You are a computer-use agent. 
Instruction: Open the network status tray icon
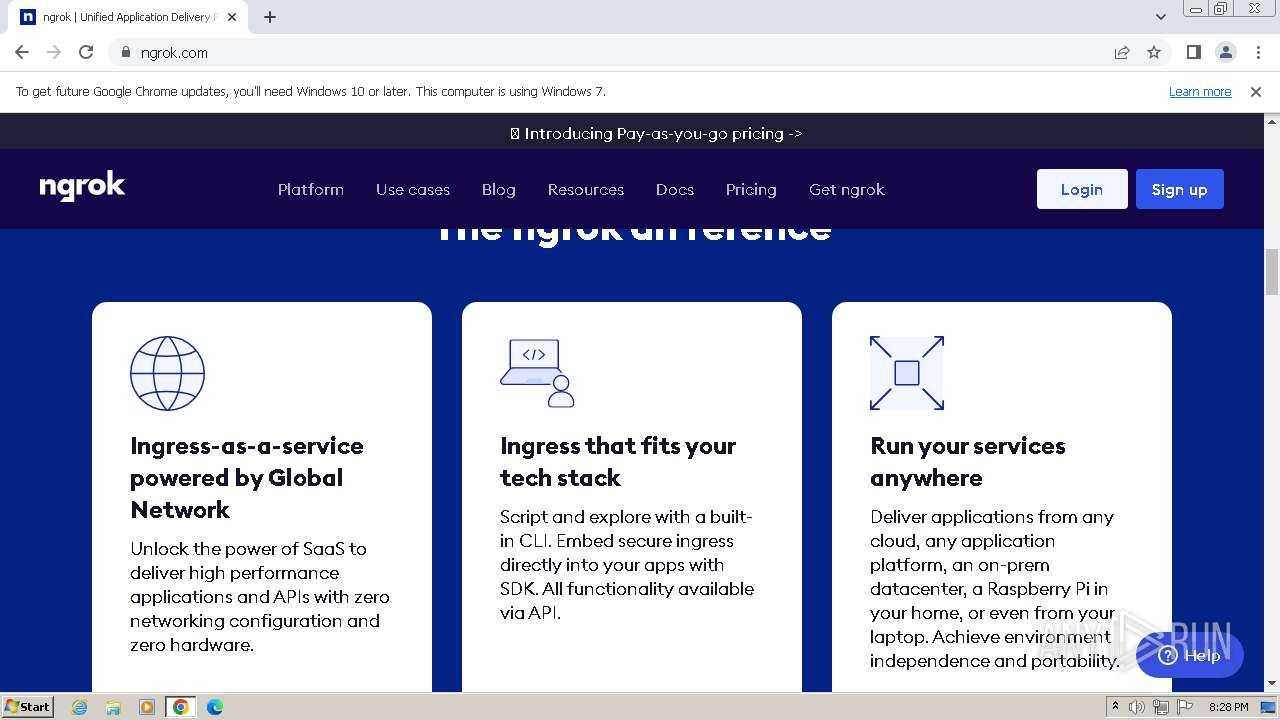click(1161, 707)
